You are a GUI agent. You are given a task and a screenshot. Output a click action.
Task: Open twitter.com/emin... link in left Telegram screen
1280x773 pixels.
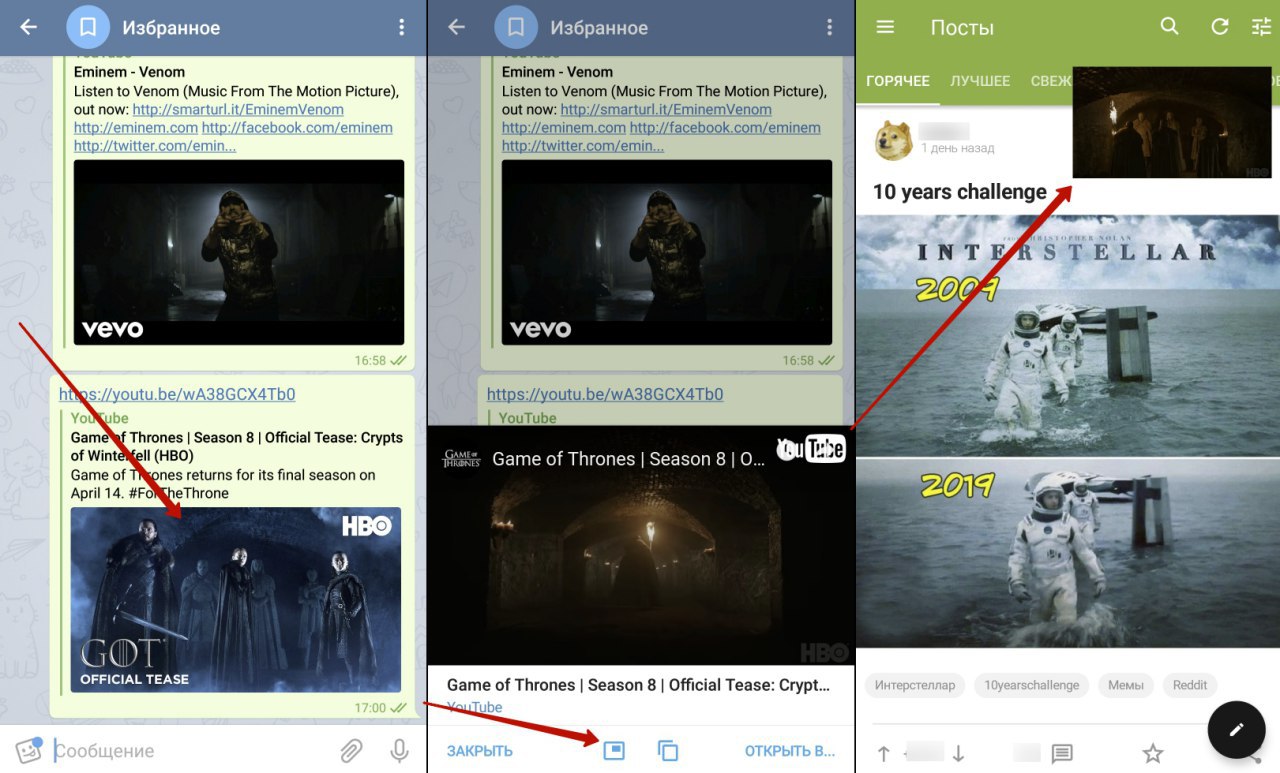(155, 146)
